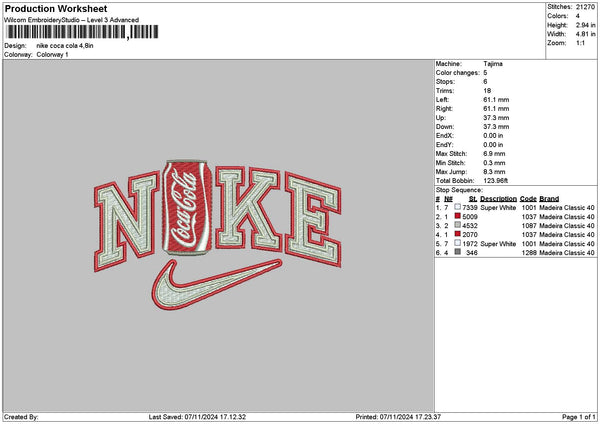Click the barcode under the worksheet title
This screenshot has width=600, height=424.
click(82, 32)
